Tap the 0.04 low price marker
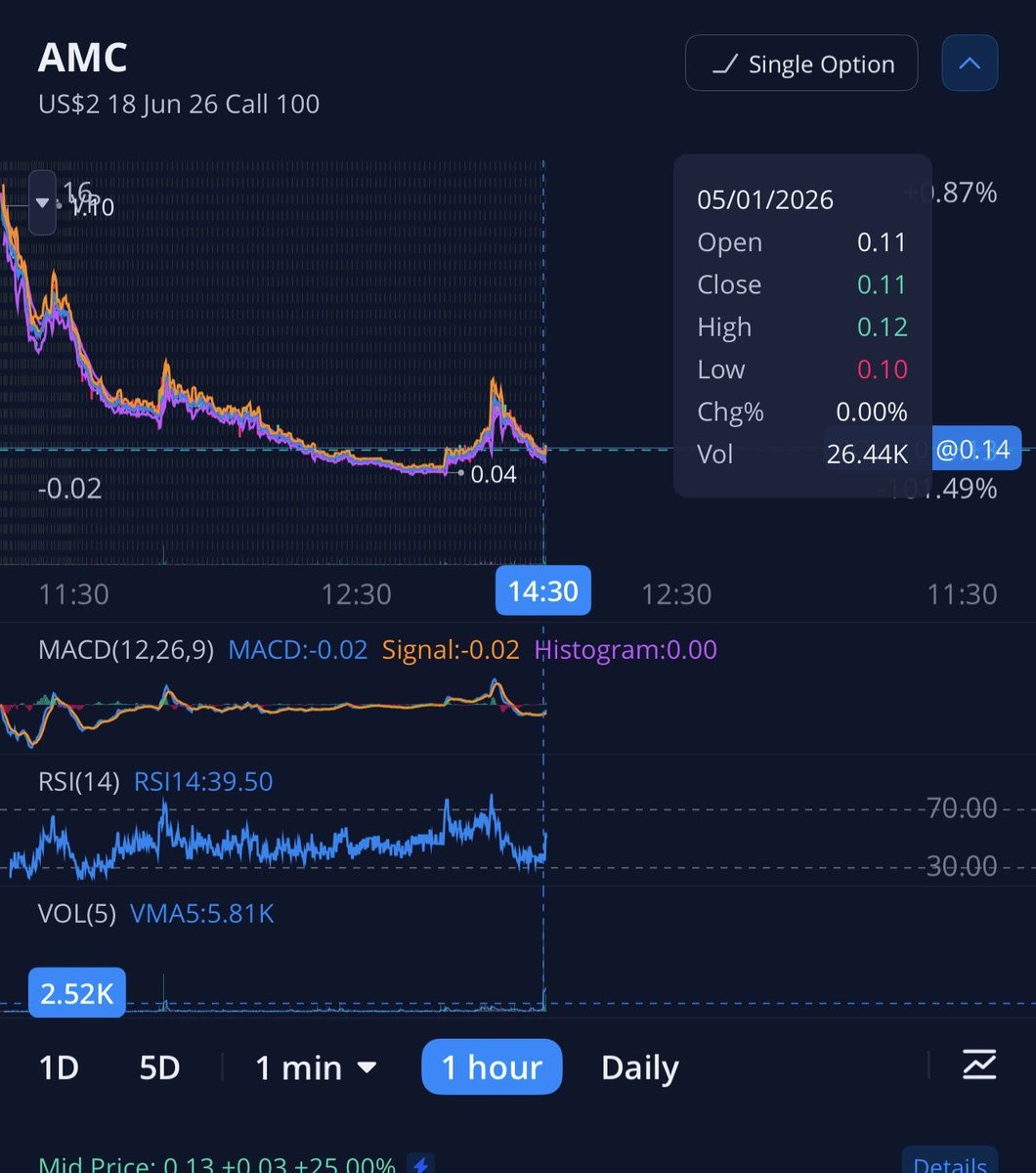The width and height of the screenshot is (1036, 1173). click(493, 475)
